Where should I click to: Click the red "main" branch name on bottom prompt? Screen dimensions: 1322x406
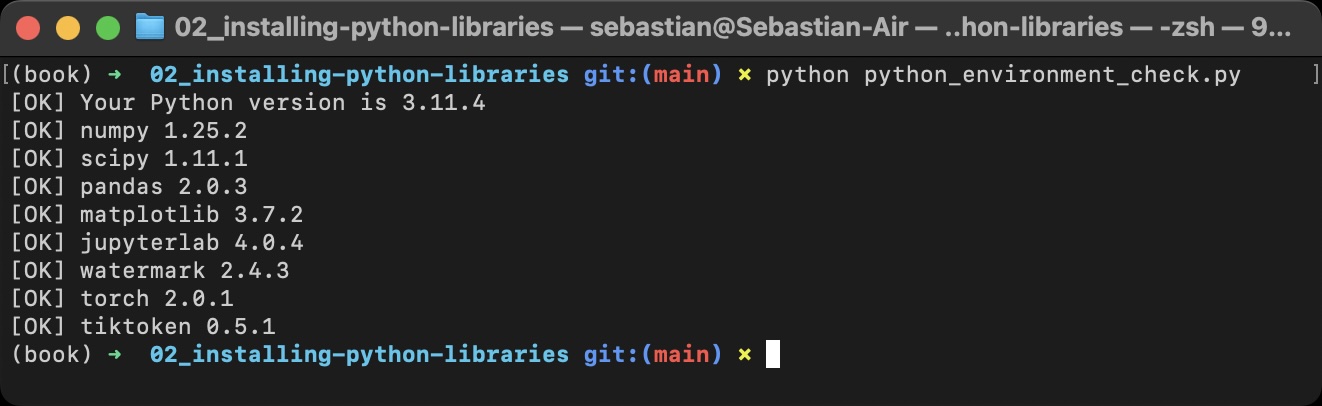click(680, 354)
